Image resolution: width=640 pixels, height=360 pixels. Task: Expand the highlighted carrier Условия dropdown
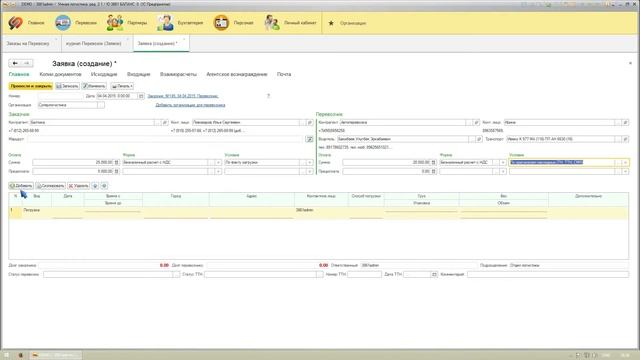(x=625, y=162)
